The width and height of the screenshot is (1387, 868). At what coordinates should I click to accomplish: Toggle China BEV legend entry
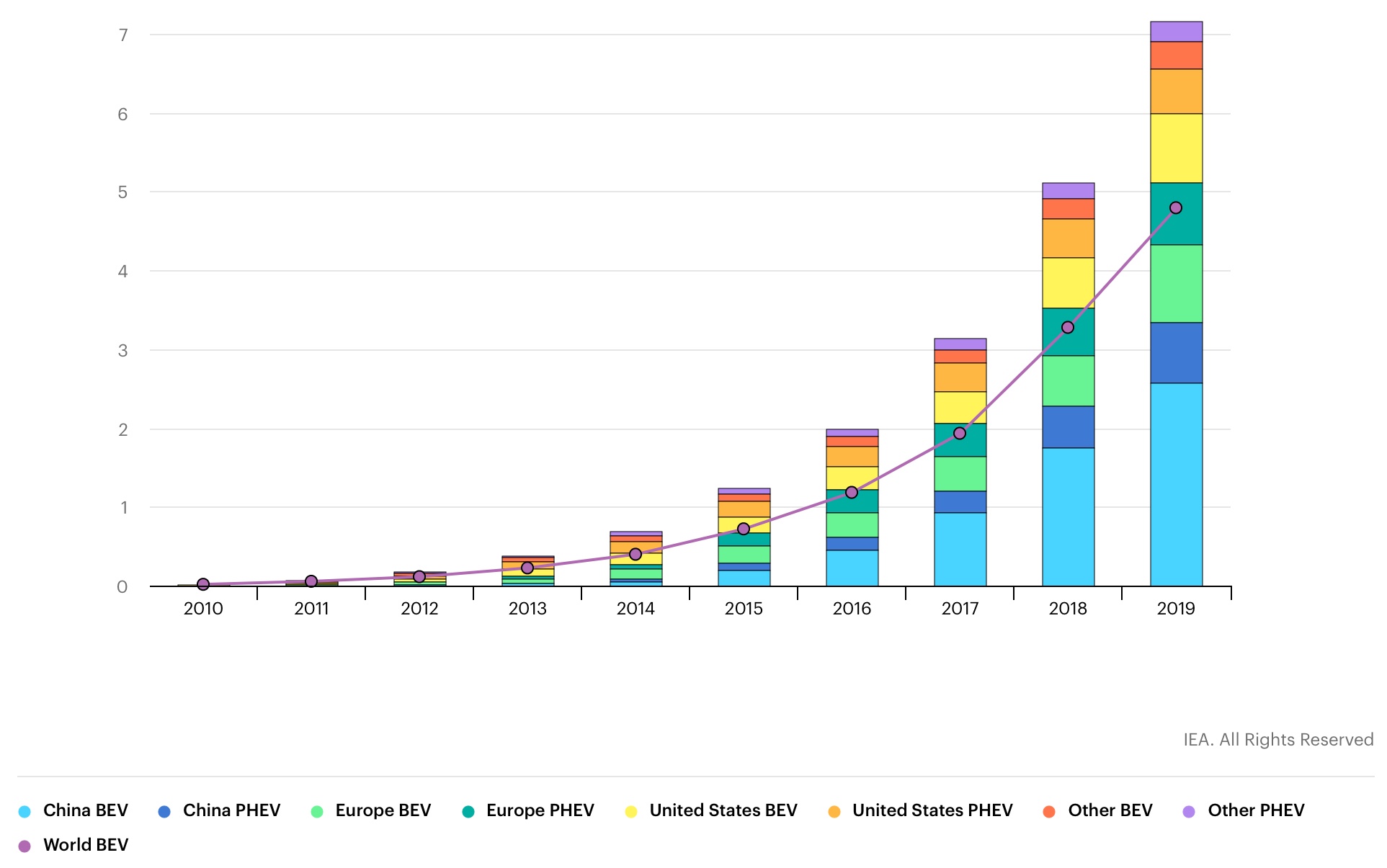pyautogui.click(x=85, y=810)
